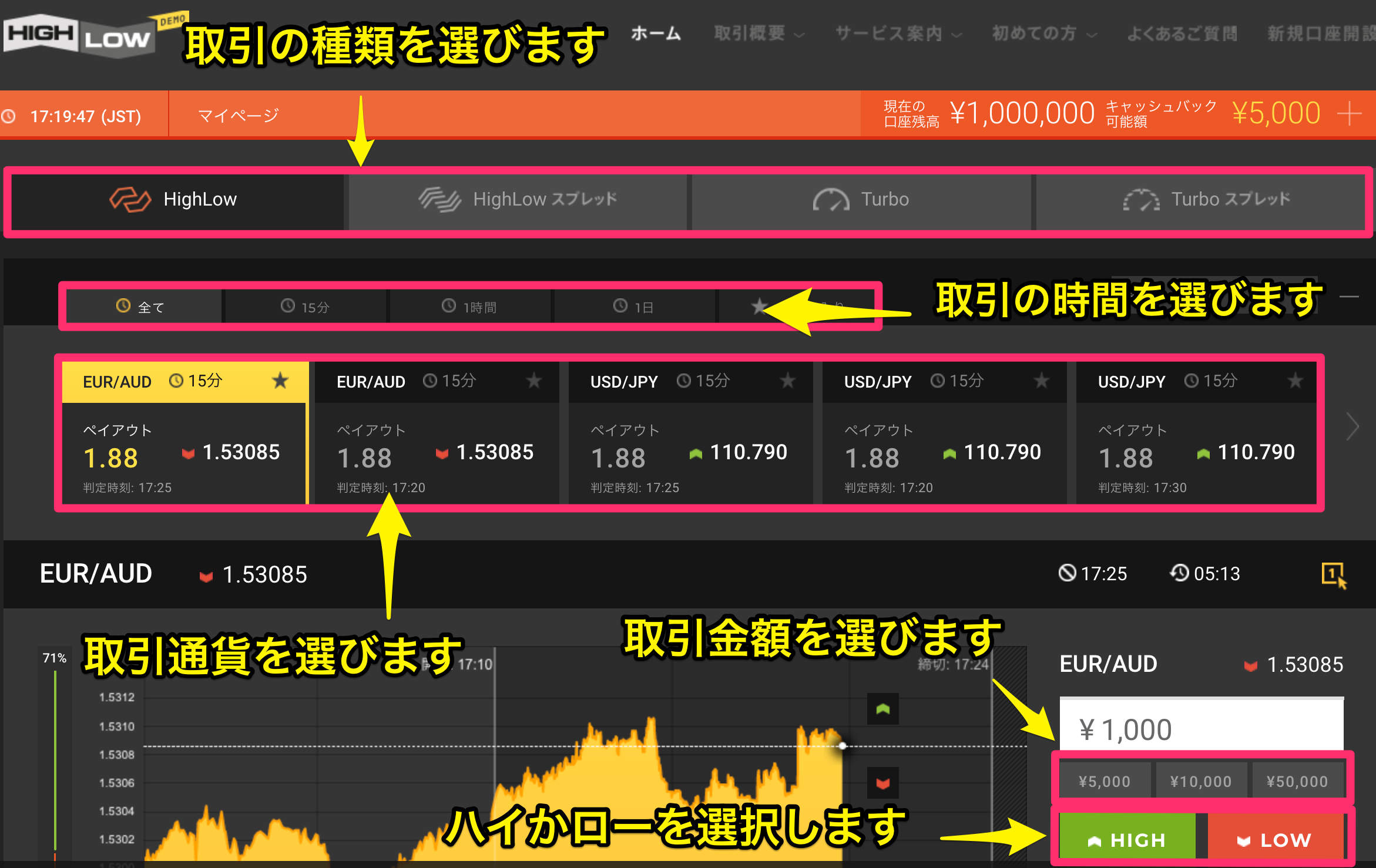
Task: Set amount to ¥50,000
Action: [x=1297, y=781]
